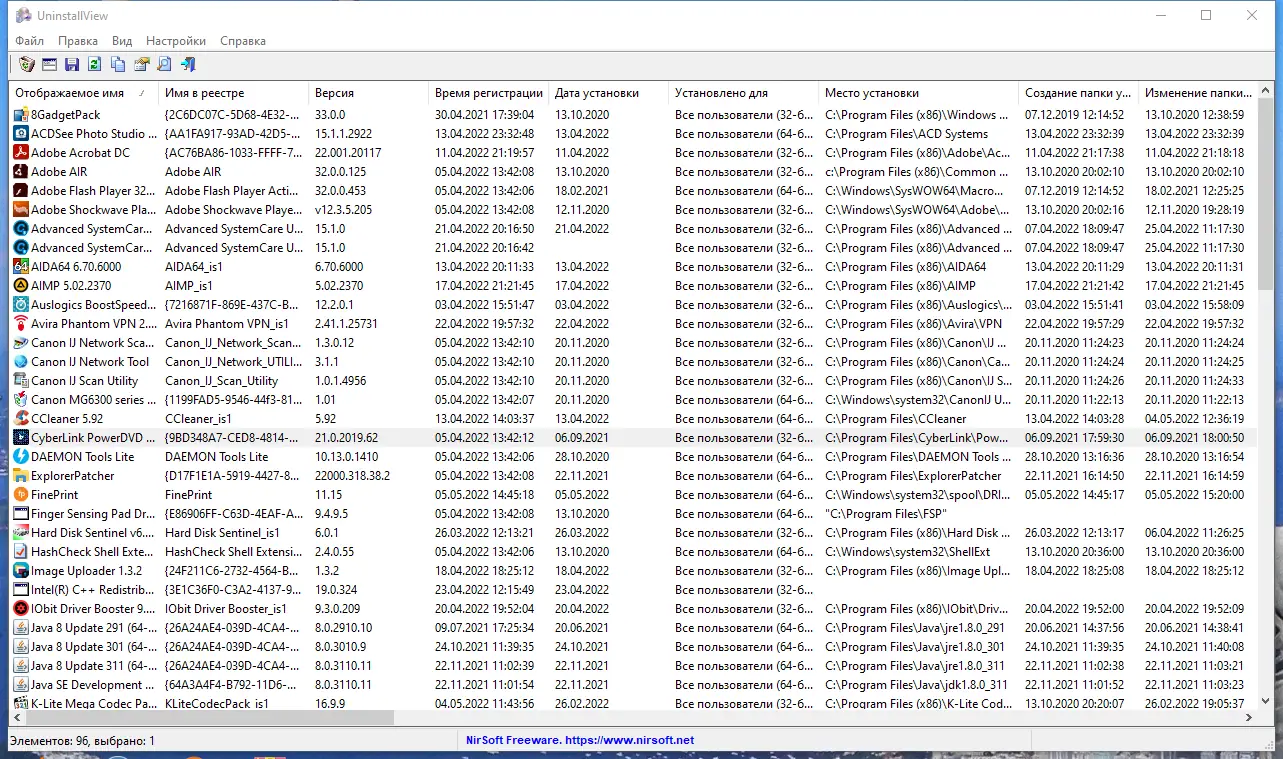The image size is (1283, 759).
Task: Click the Adobe AIR row icon
Action: (21, 172)
